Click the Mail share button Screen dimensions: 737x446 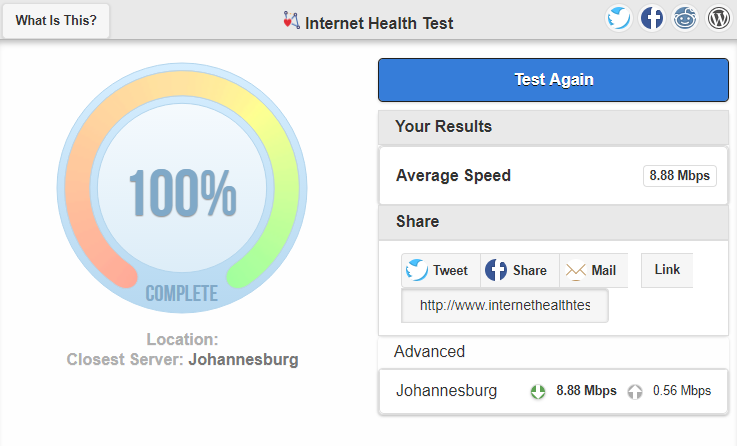click(594, 270)
